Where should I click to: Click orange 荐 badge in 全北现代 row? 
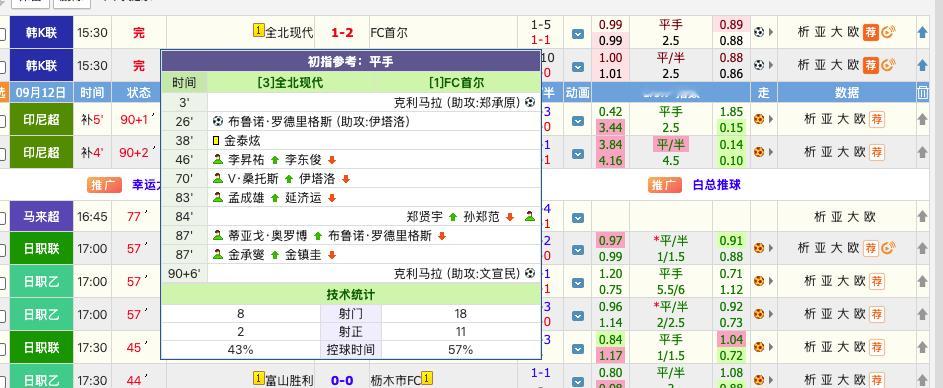[x=870, y=32]
